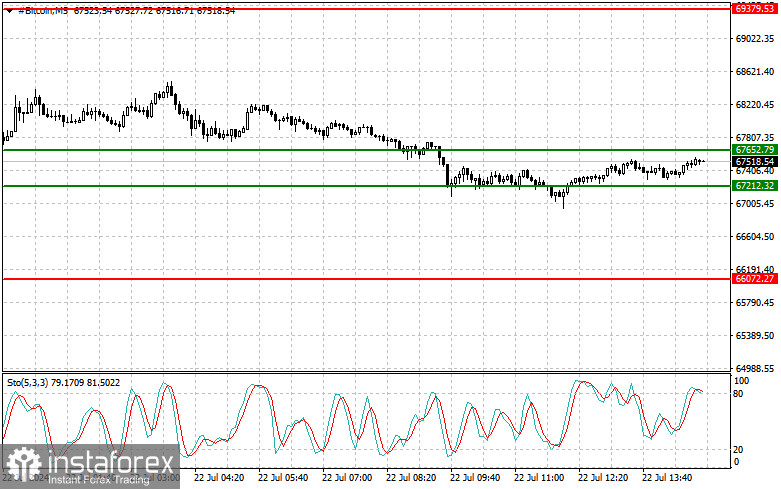Click the 22 Jul 05:40 time label
This screenshot has height=489, width=781.
point(283,478)
